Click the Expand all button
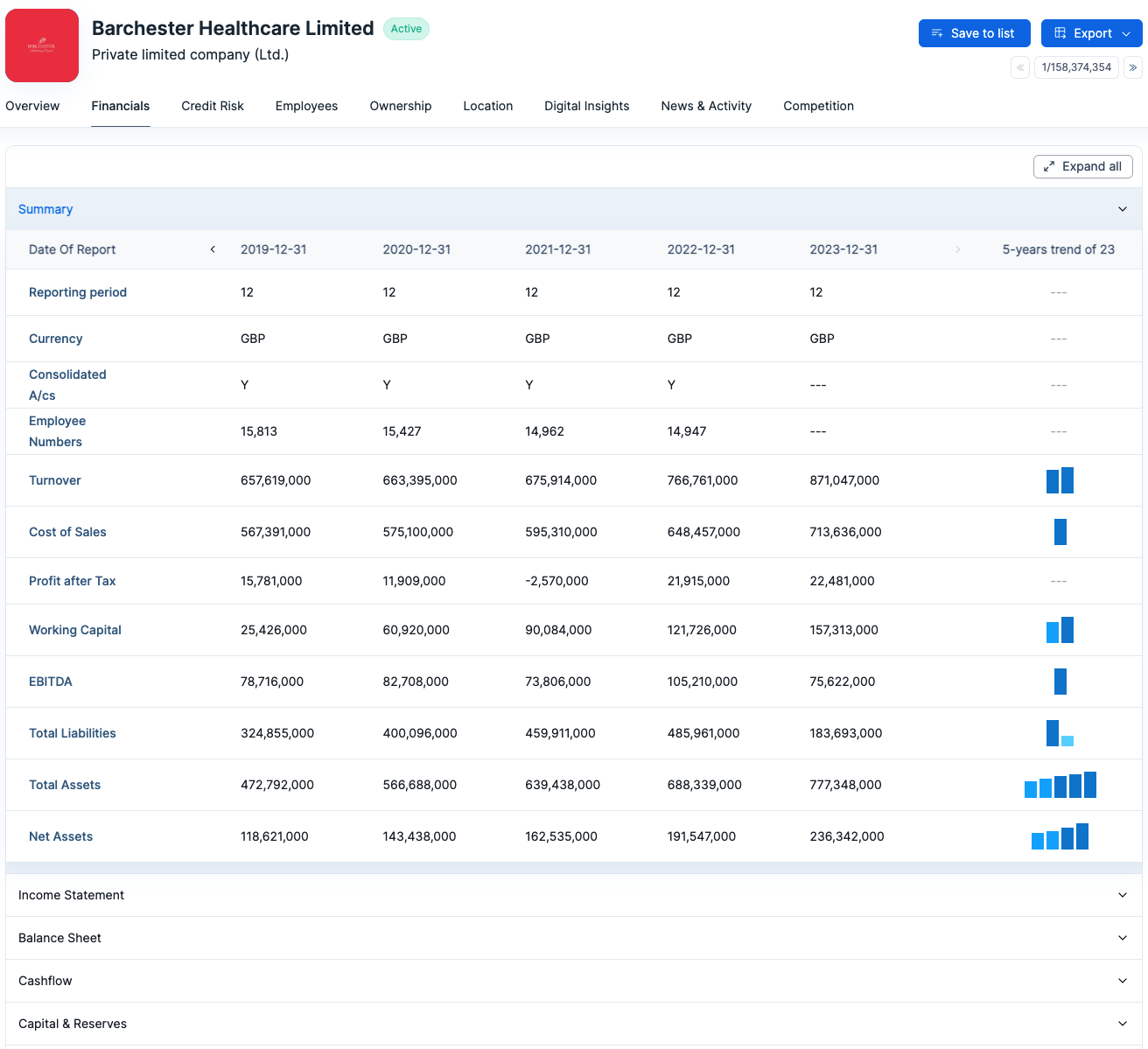The width and height of the screenshot is (1148, 1049). click(x=1083, y=166)
